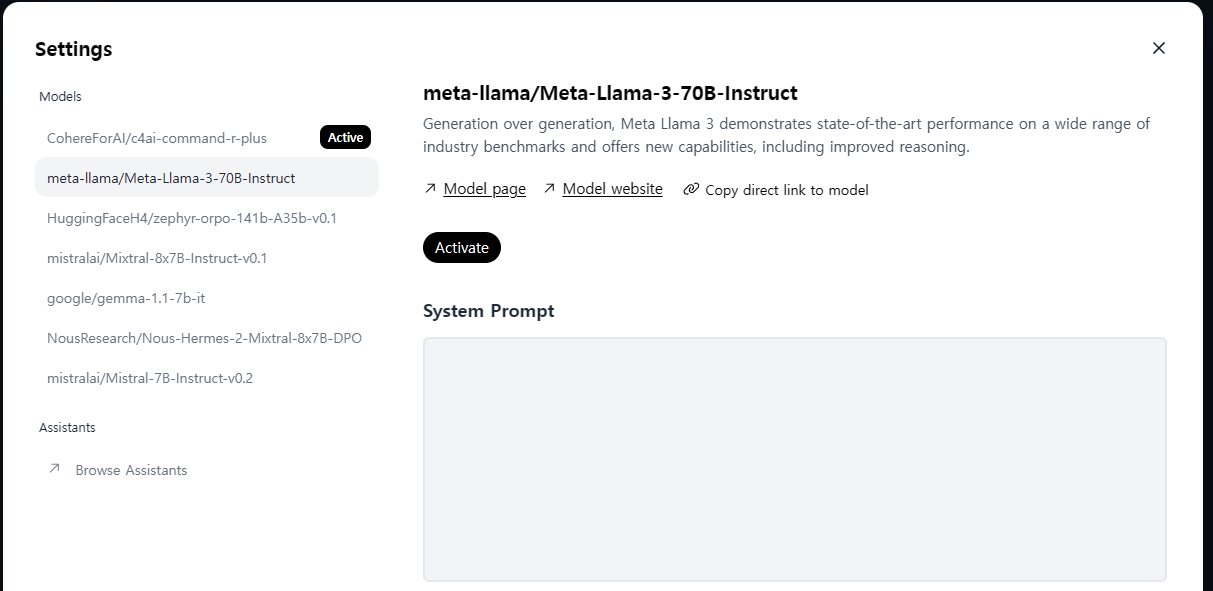This screenshot has height=591, width=1213.
Task: Close the Settings dialog with X icon
Action: (x=1159, y=48)
